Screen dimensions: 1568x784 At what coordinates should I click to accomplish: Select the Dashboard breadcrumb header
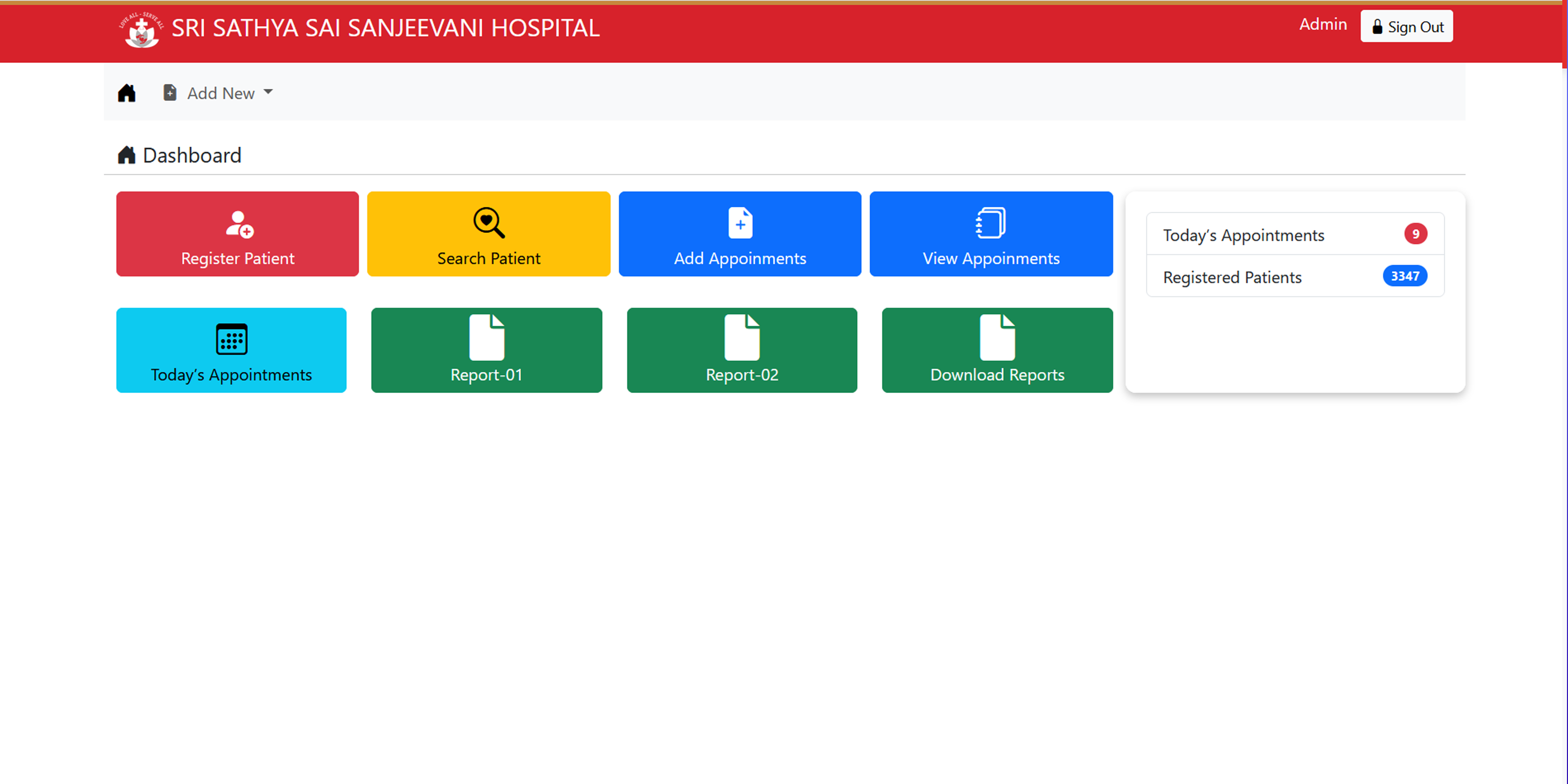191,155
